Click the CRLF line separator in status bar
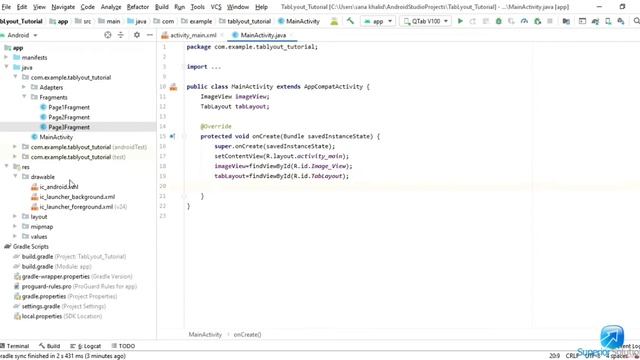640x360 pixels. click(572, 356)
